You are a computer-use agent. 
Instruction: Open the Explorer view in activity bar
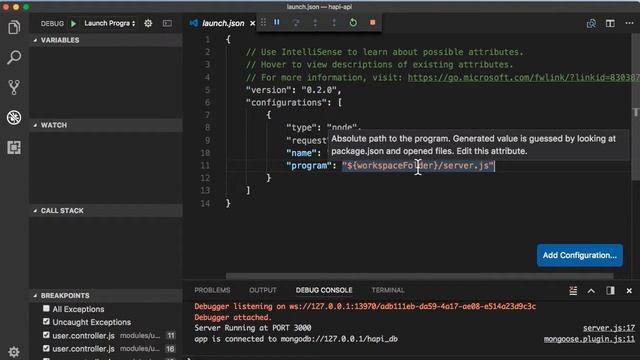point(14,27)
